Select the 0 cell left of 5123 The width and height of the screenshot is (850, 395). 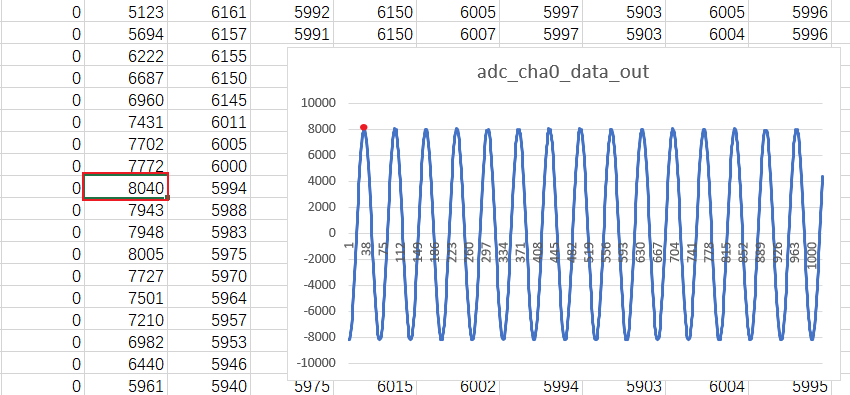pos(42,12)
